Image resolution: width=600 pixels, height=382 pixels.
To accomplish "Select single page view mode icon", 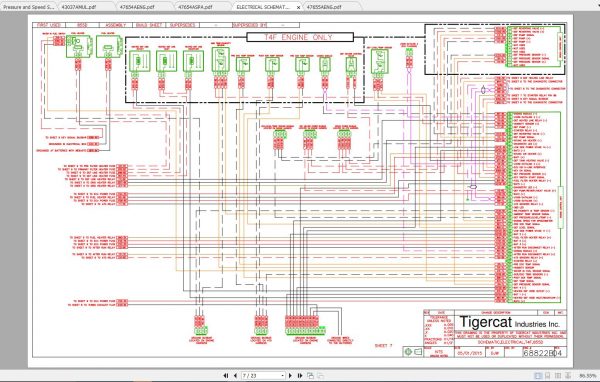I will 538,376.
